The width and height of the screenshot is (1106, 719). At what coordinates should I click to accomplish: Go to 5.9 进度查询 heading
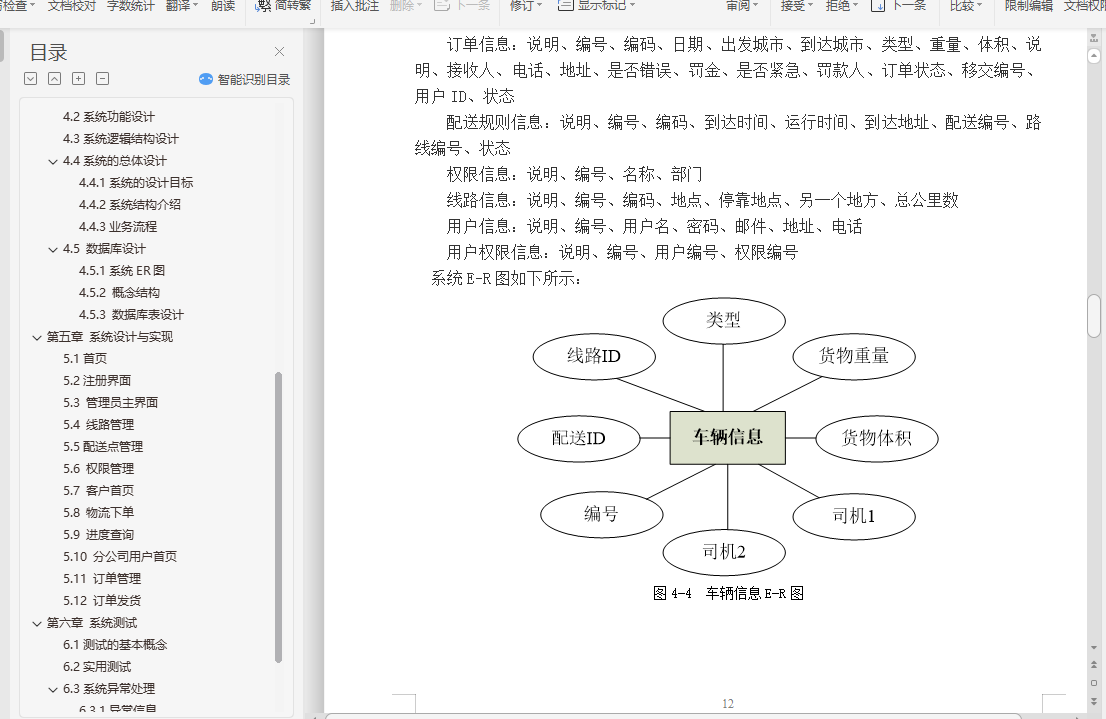(x=98, y=535)
